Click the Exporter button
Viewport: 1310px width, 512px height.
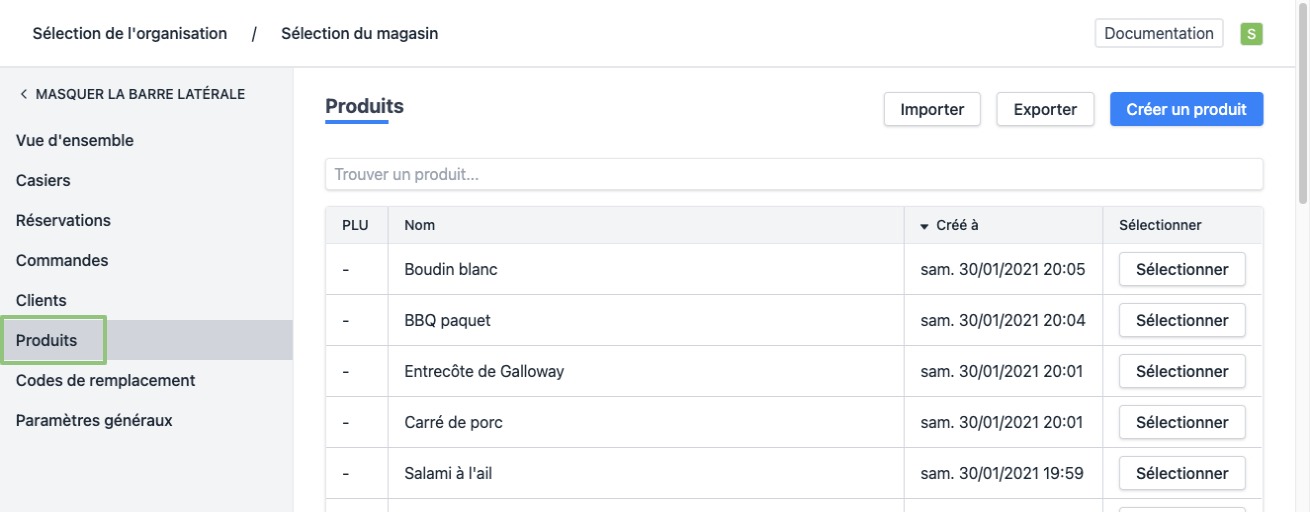click(1045, 110)
